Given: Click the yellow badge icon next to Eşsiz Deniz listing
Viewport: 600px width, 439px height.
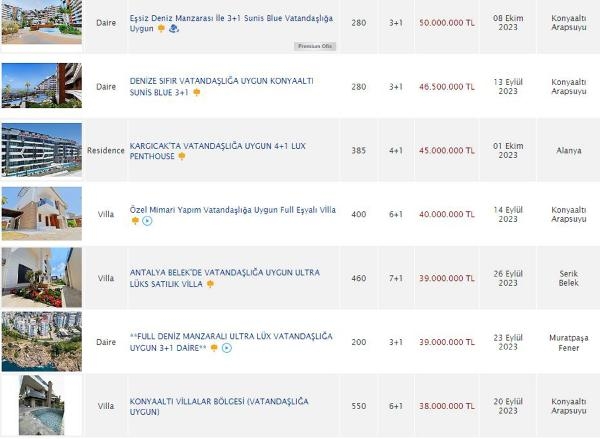Looking at the screenshot, I should [x=161, y=29].
